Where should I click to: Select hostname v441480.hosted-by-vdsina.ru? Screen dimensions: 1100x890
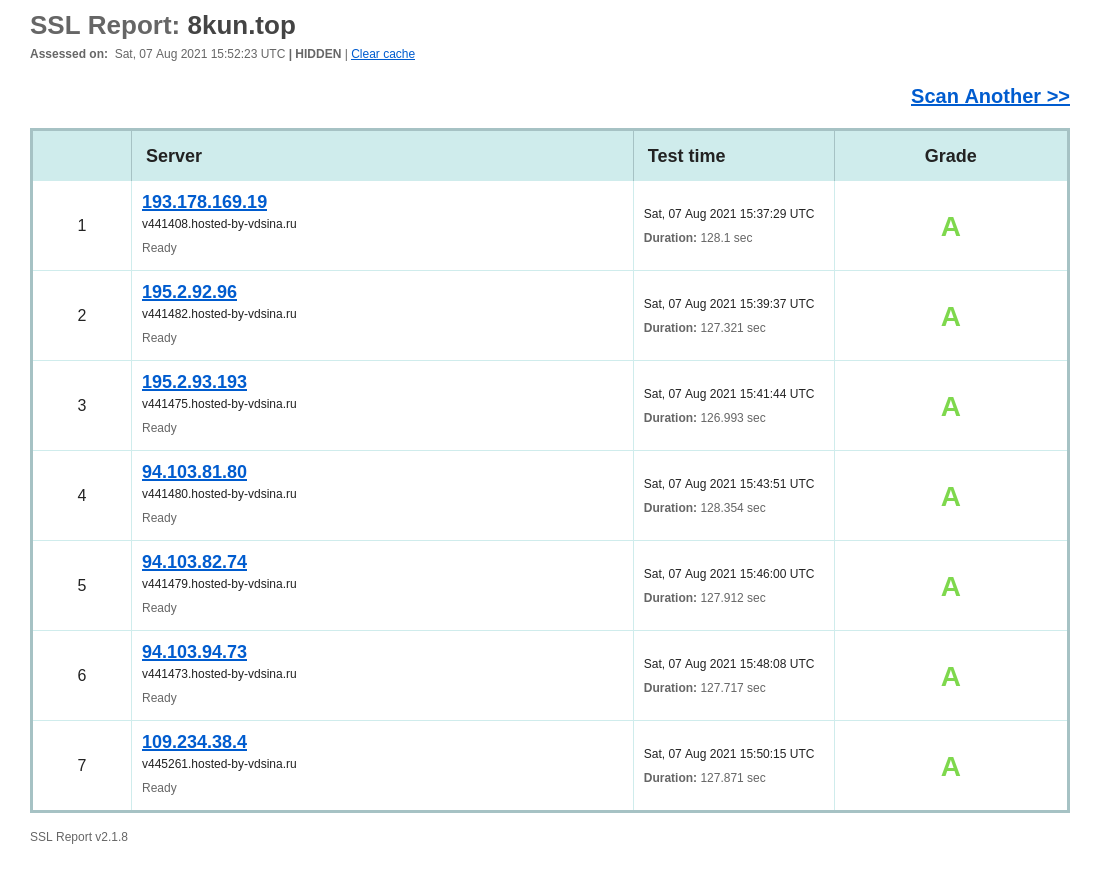coord(219,494)
